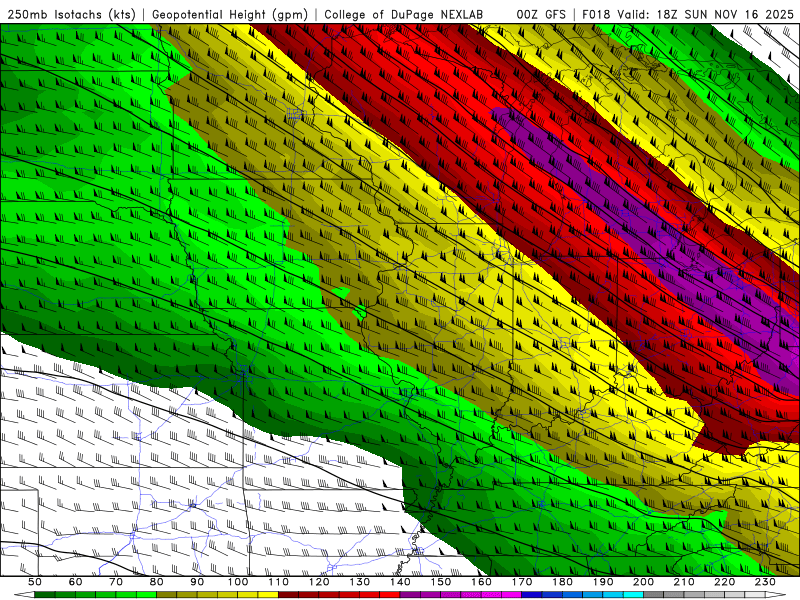The image size is (800, 600).
Task: Click the right arrow end of color bar
Action: [776, 594]
